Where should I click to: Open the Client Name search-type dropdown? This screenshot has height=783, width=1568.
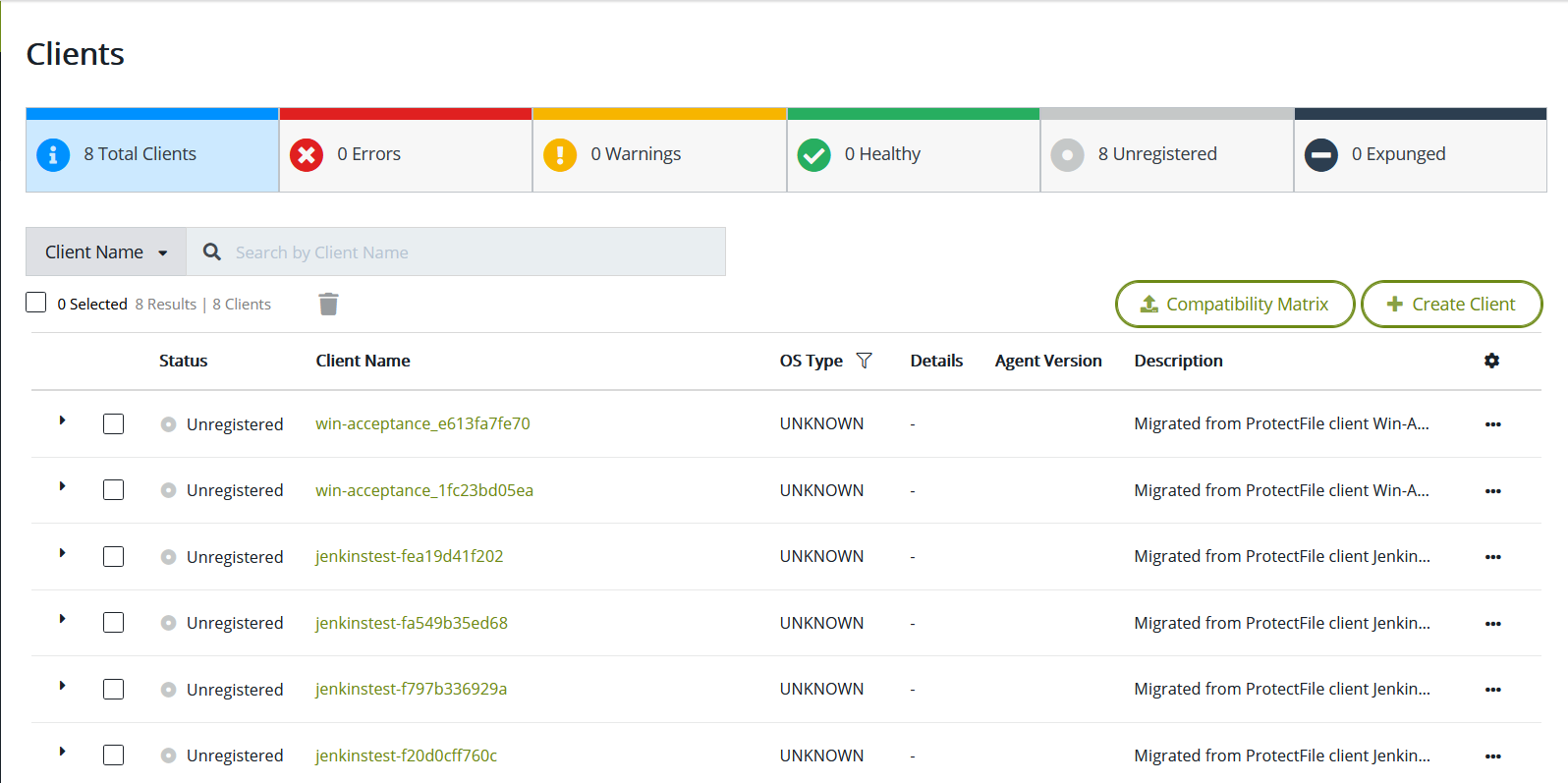click(106, 252)
